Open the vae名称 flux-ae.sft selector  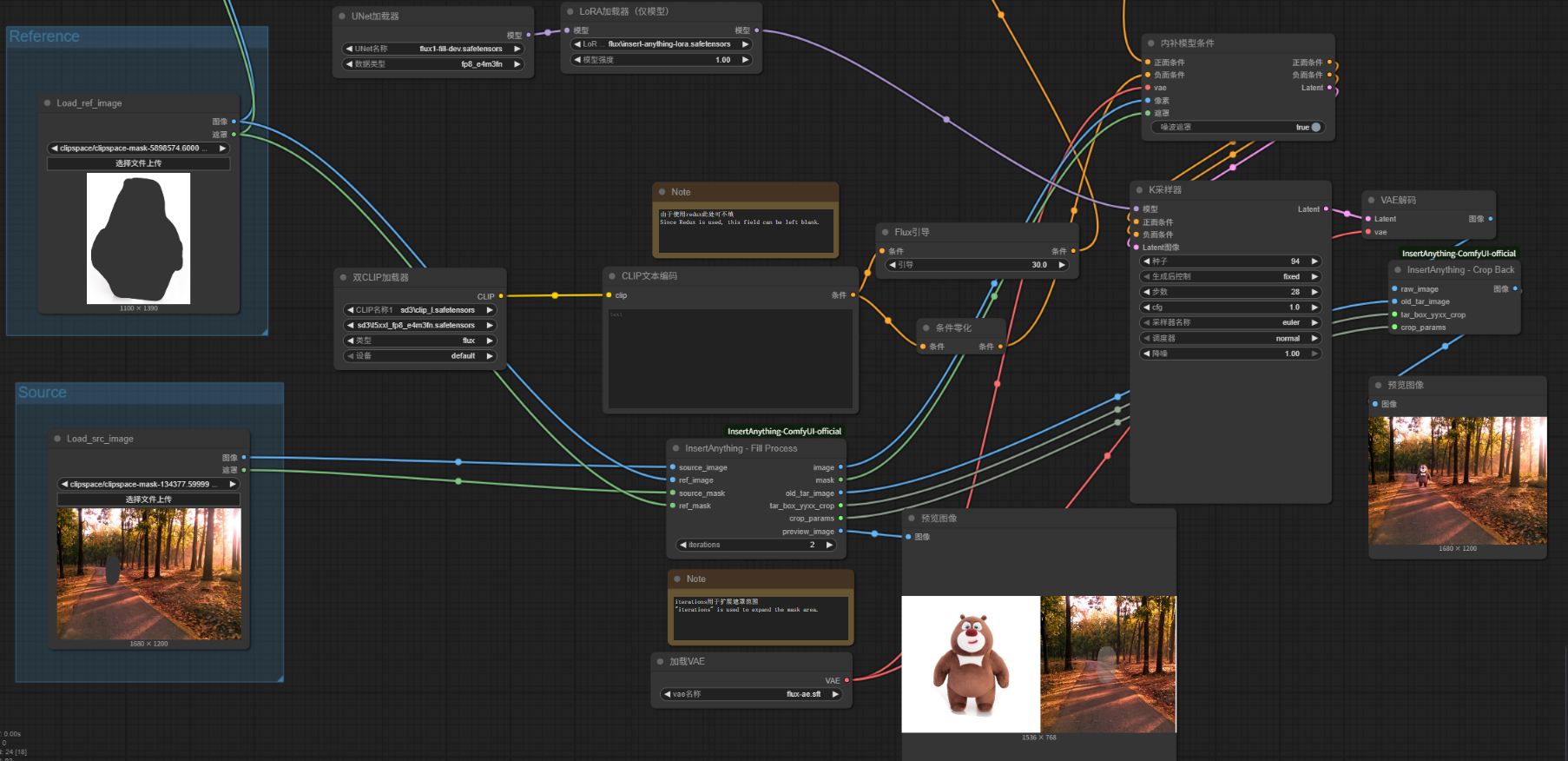pyautogui.click(x=752, y=694)
